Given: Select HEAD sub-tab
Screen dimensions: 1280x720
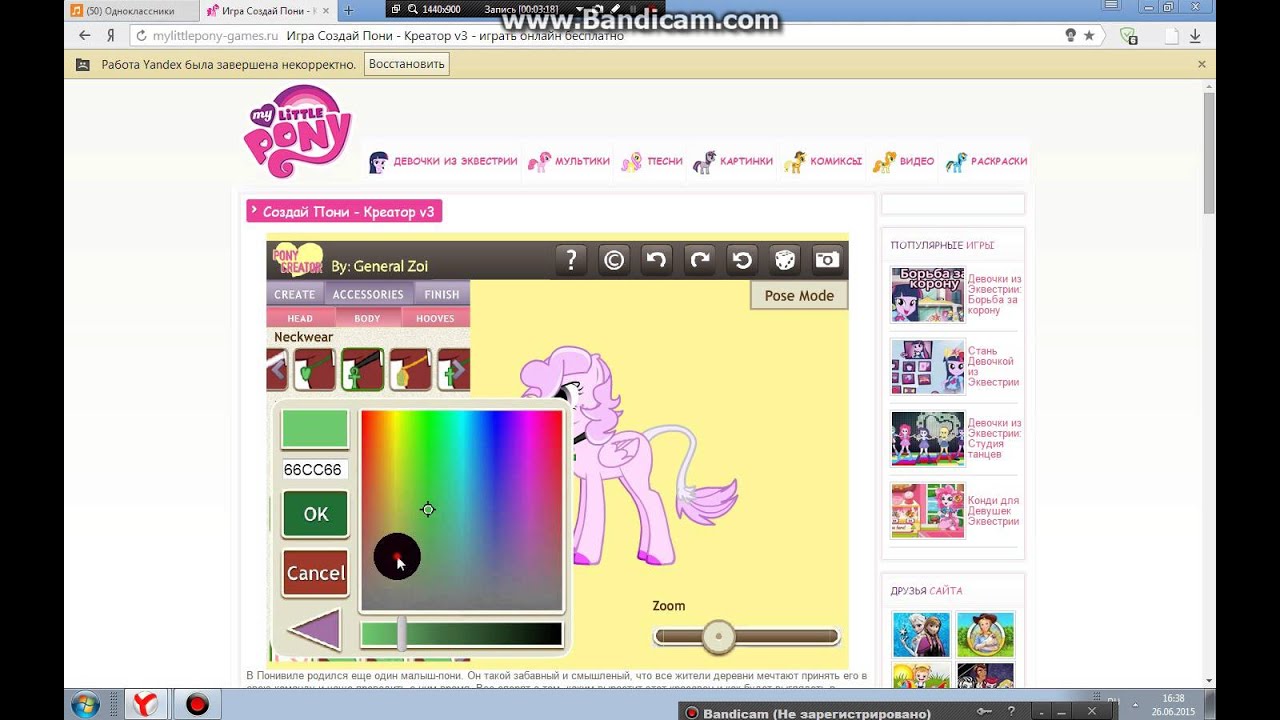Looking at the screenshot, I should click(300, 318).
